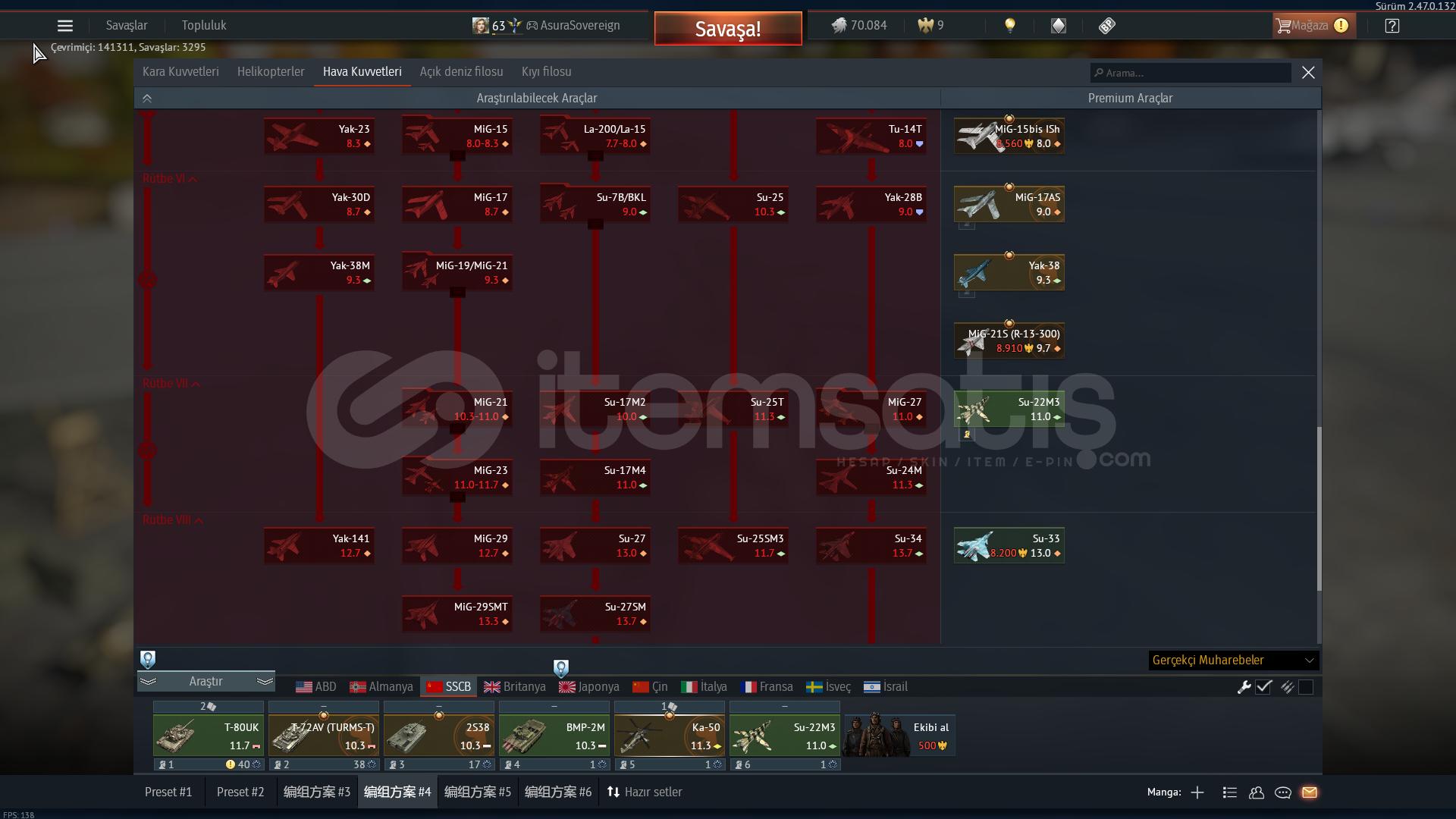Screen dimensions: 1456x819
Task: Select the MiG-15bis ISh premium aircraft
Action: [x=1009, y=136]
